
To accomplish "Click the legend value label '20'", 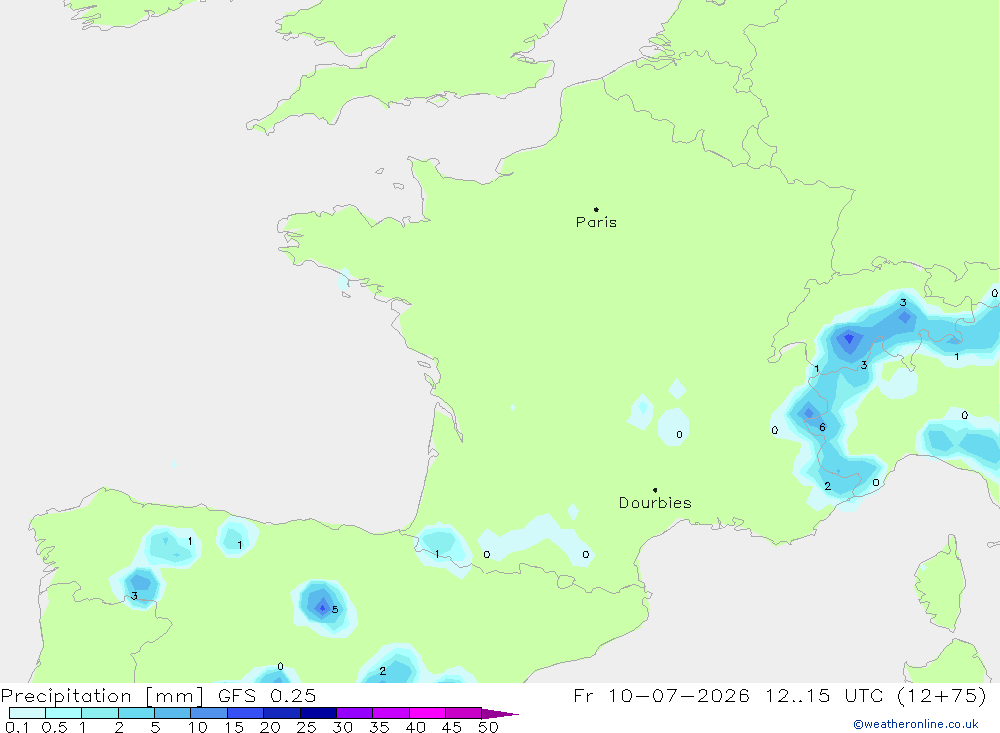I will [x=270, y=727].
